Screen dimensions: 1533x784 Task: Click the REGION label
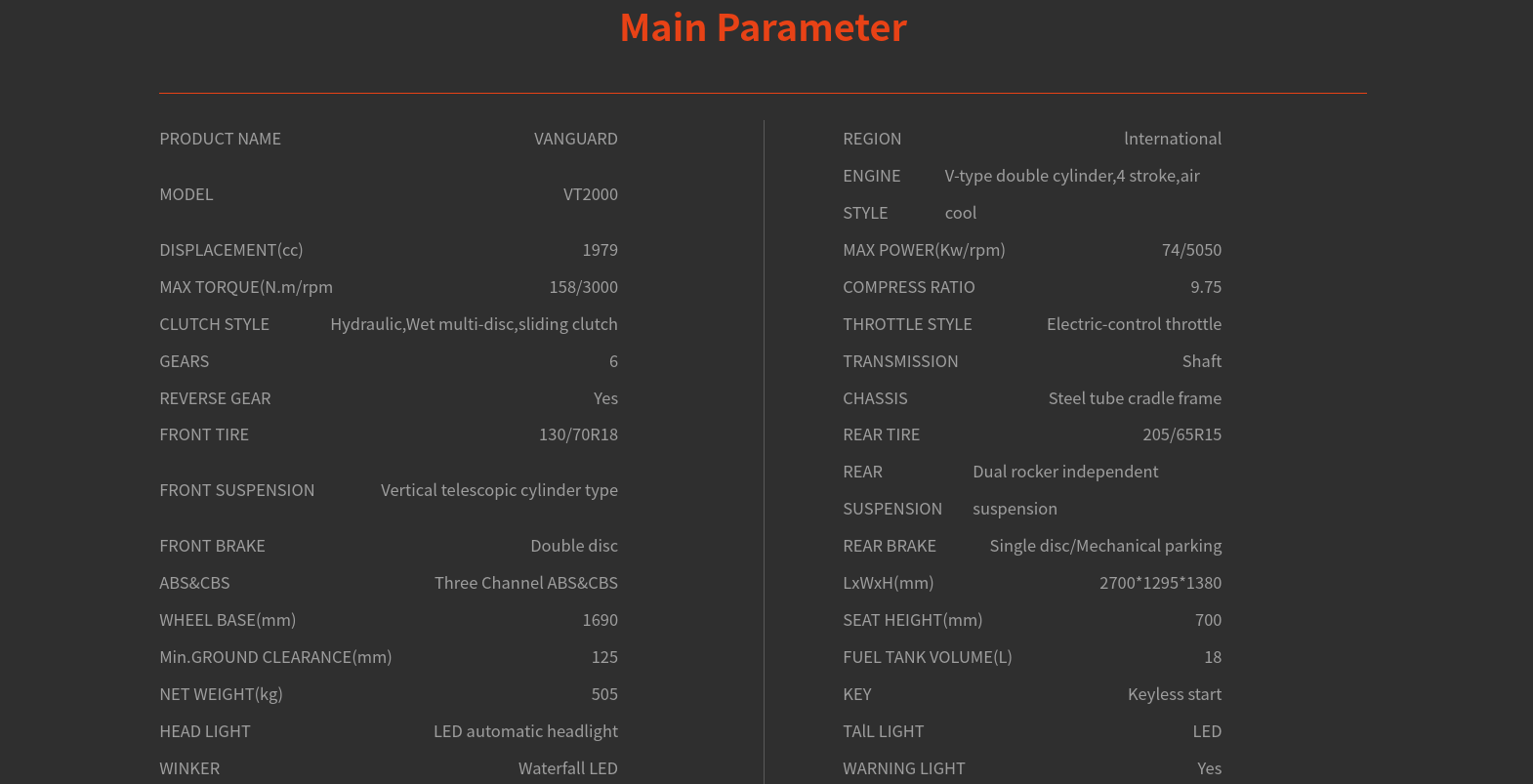click(x=872, y=139)
